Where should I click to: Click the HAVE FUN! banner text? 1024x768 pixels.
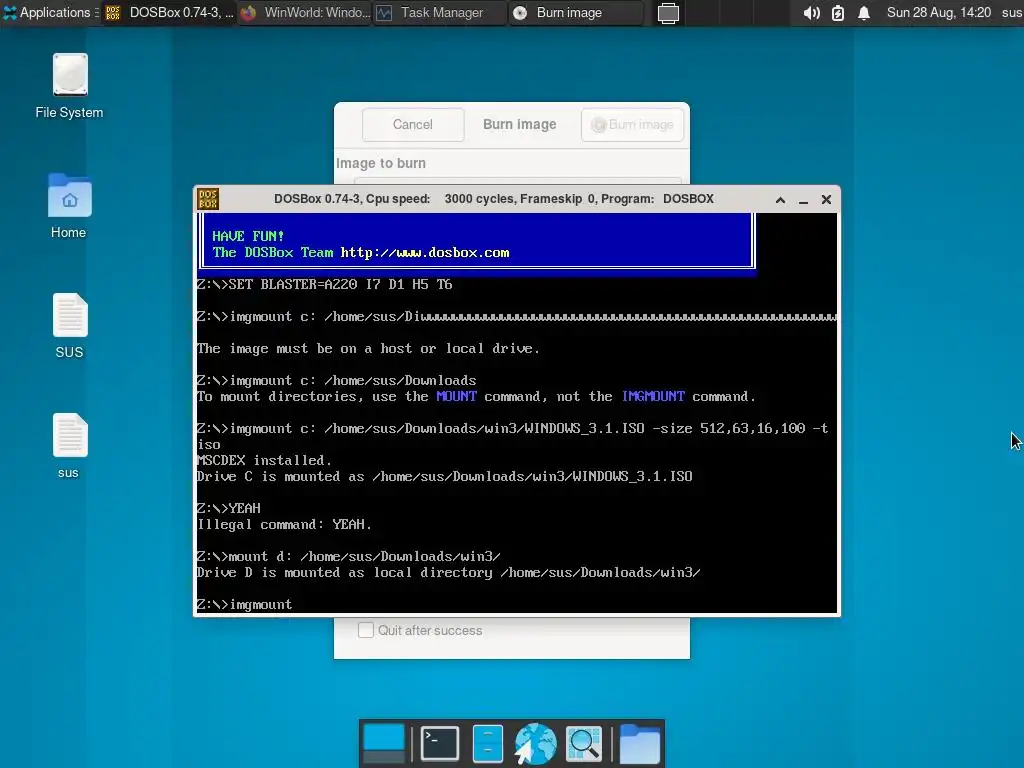tap(248, 236)
